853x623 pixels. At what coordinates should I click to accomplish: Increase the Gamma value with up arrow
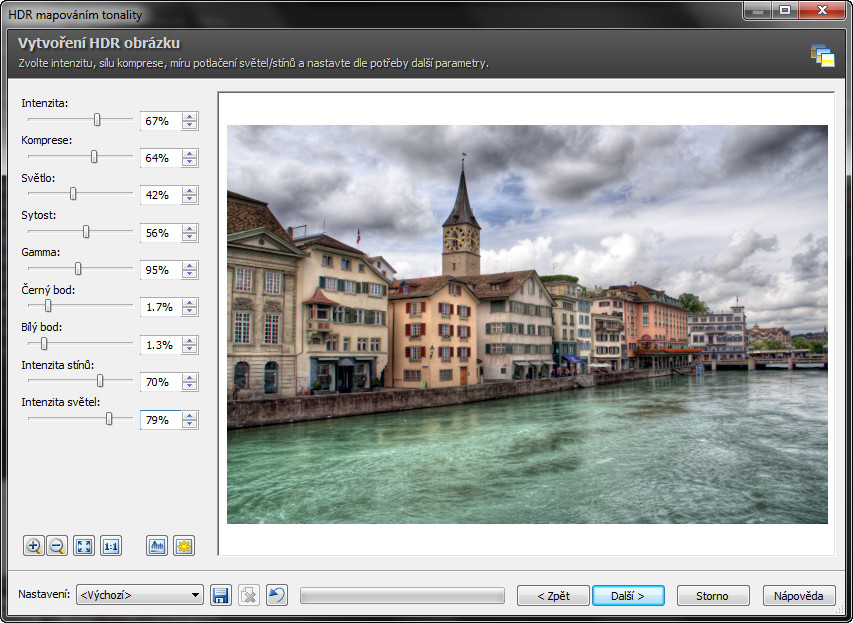(190, 266)
